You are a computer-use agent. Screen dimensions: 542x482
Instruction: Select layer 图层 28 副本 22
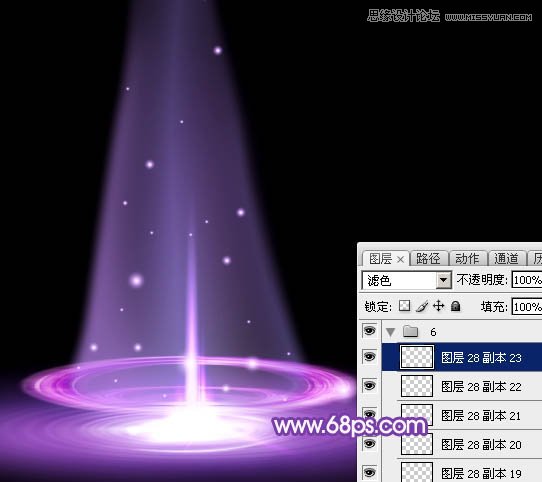point(462,387)
